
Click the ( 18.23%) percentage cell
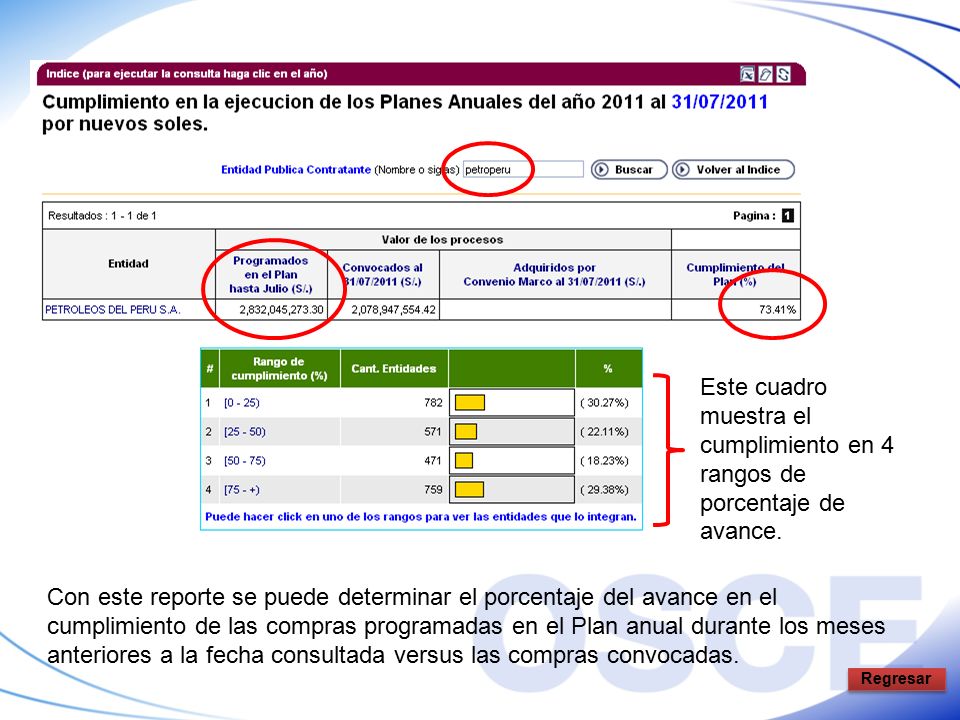click(x=604, y=460)
